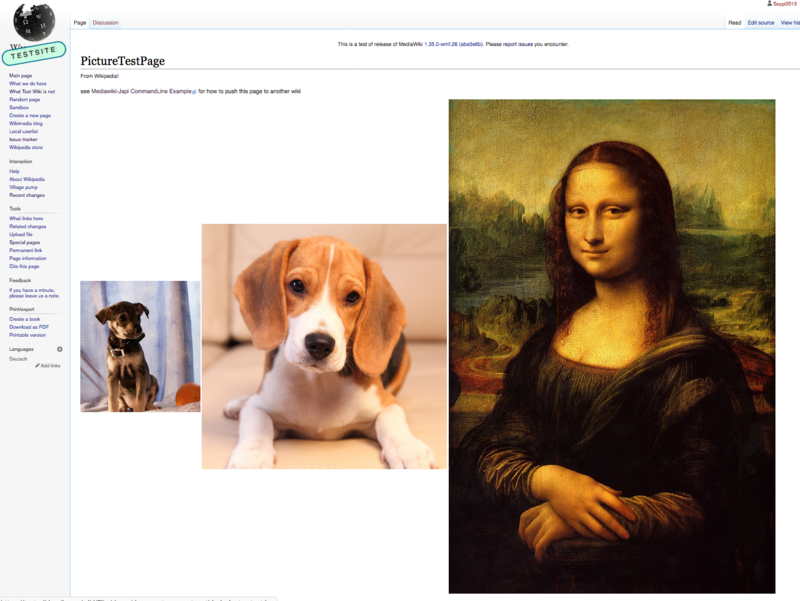The height and width of the screenshot is (601, 800).
Task: Click the PictureTestPage heading
Action: click(122, 61)
